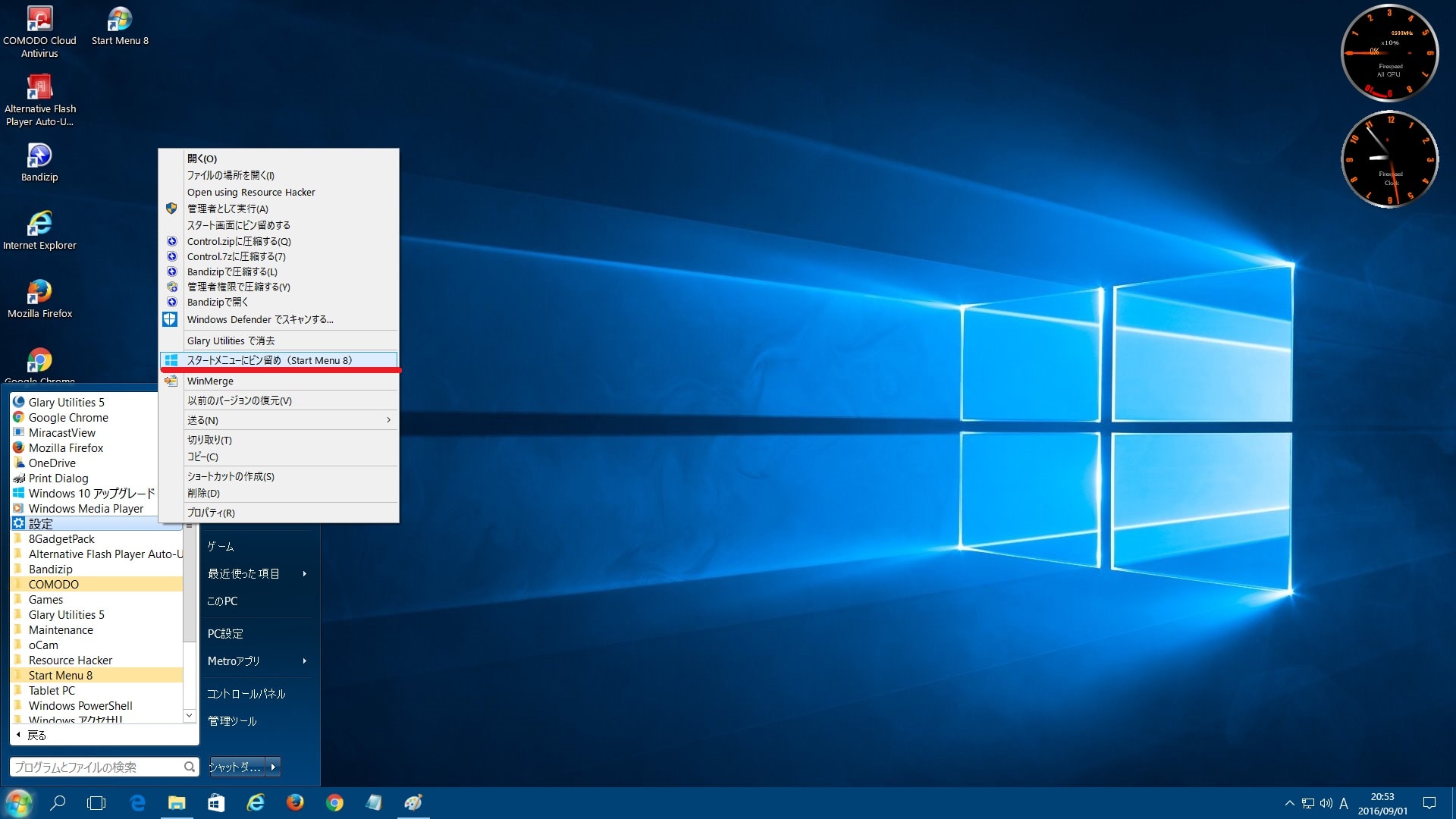Open Start Menu 8 desktop shortcut

pyautogui.click(x=120, y=27)
